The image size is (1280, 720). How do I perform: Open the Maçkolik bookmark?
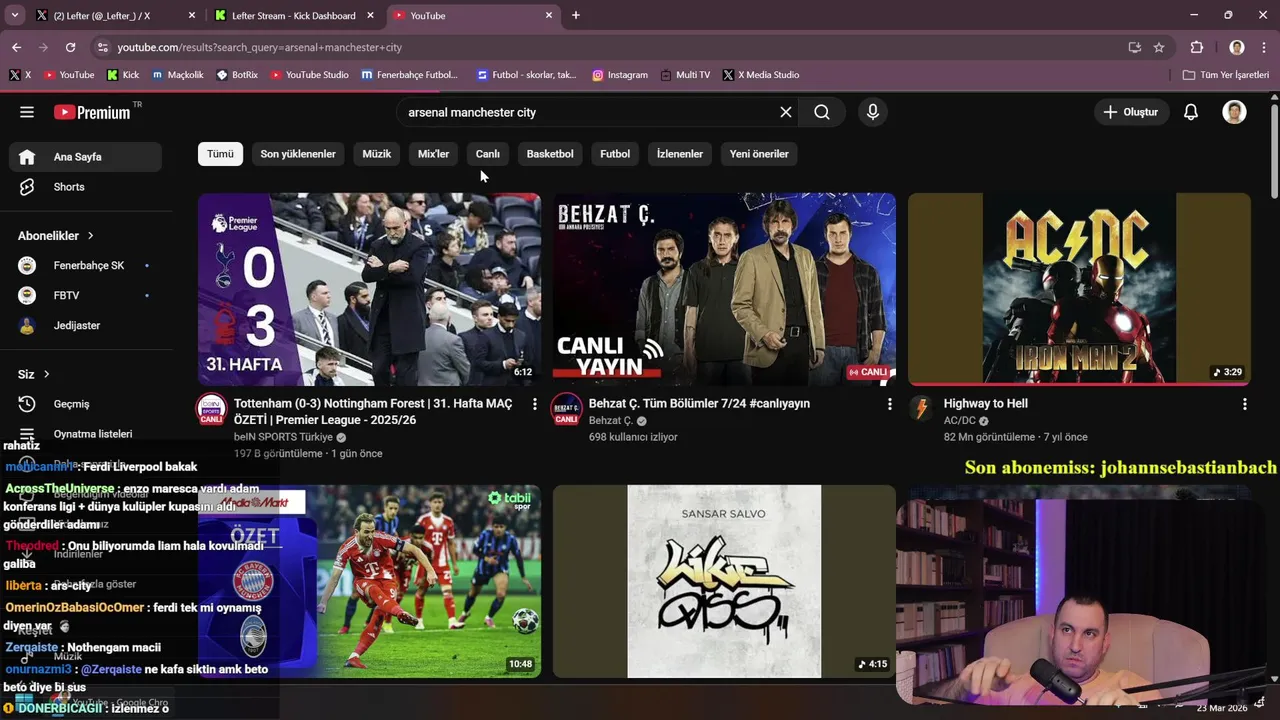click(177, 75)
